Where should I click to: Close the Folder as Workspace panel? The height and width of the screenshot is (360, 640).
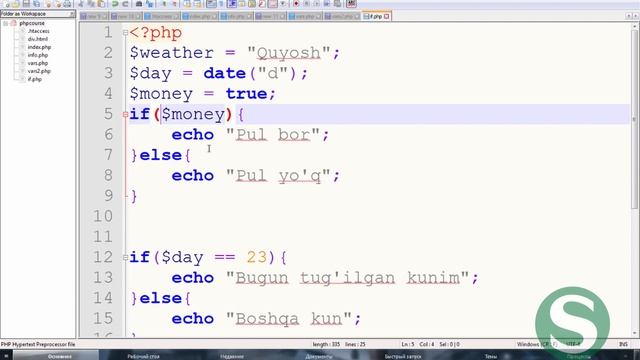pos(72,14)
